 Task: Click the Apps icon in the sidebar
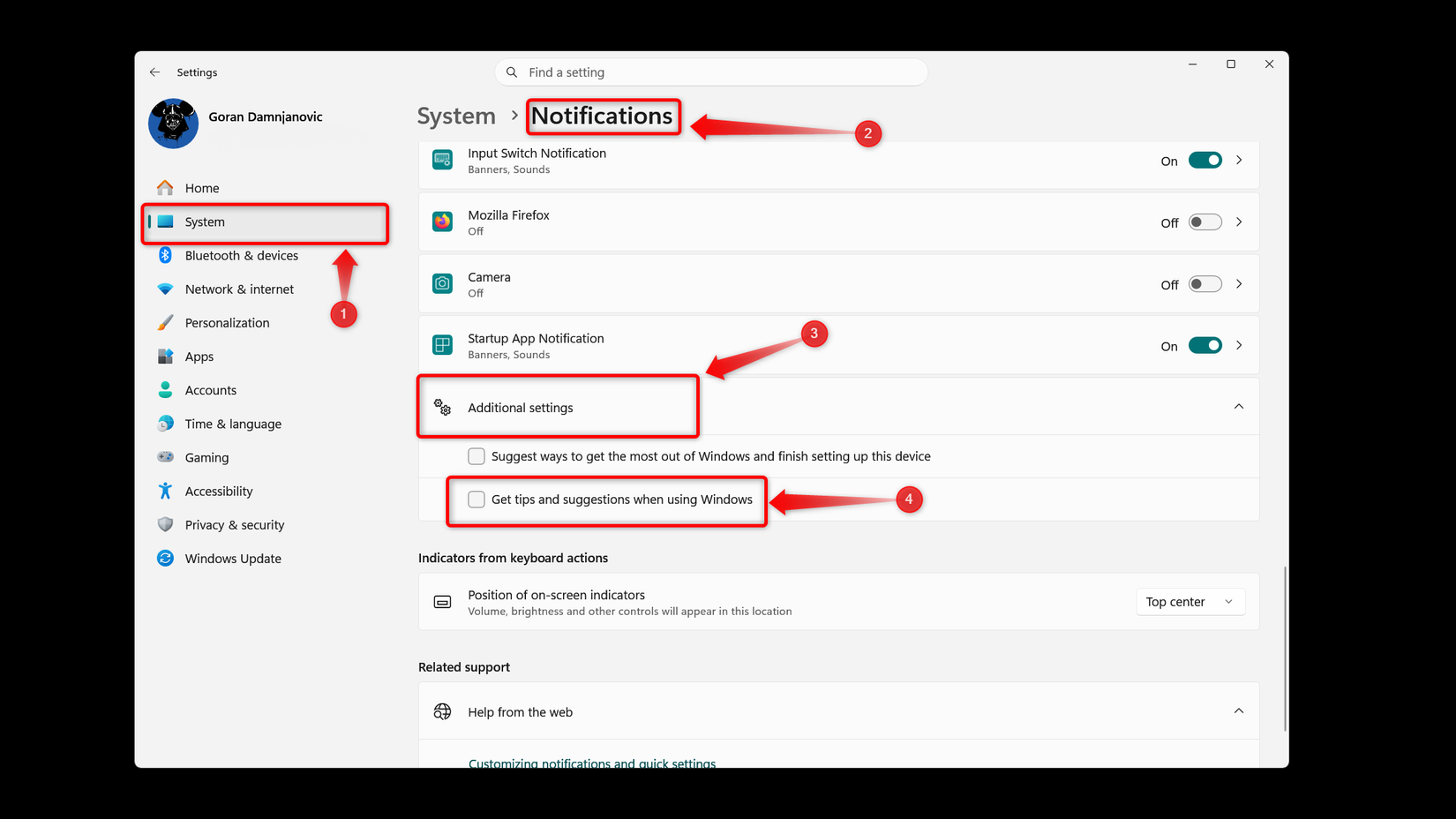(165, 357)
